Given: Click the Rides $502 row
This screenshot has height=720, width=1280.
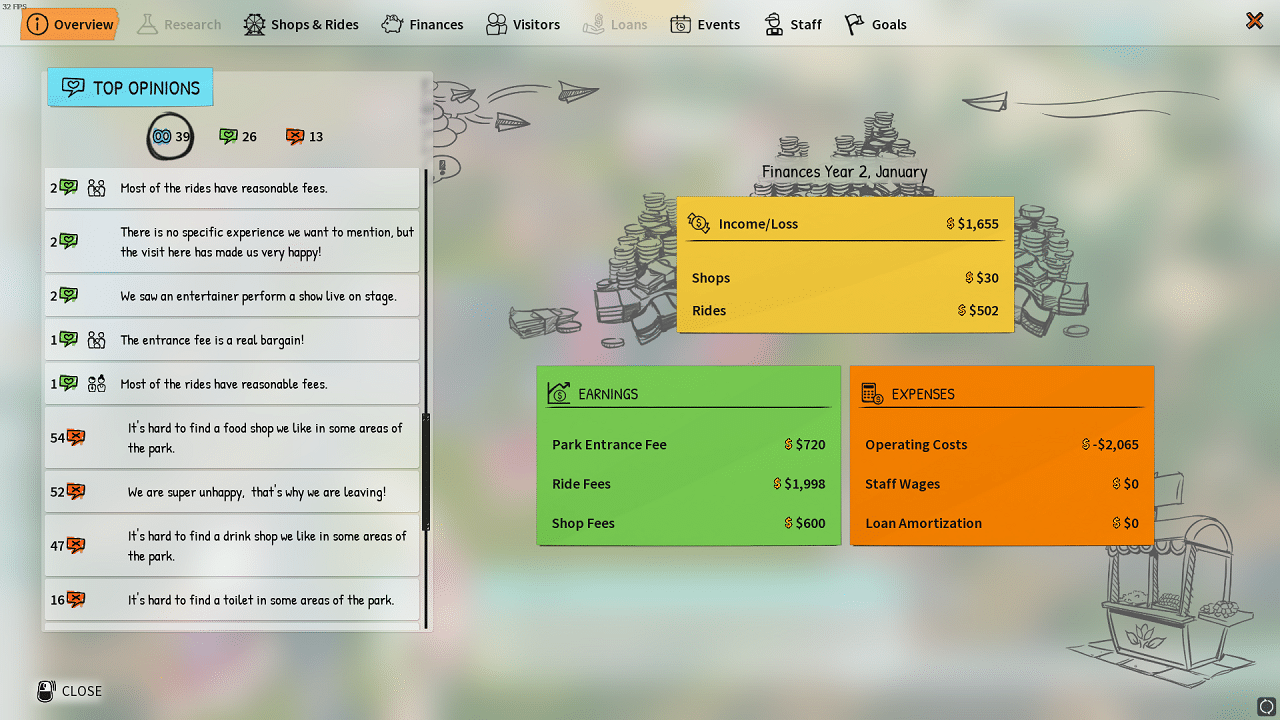Looking at the screenshot, I should [x=845, y=310].
